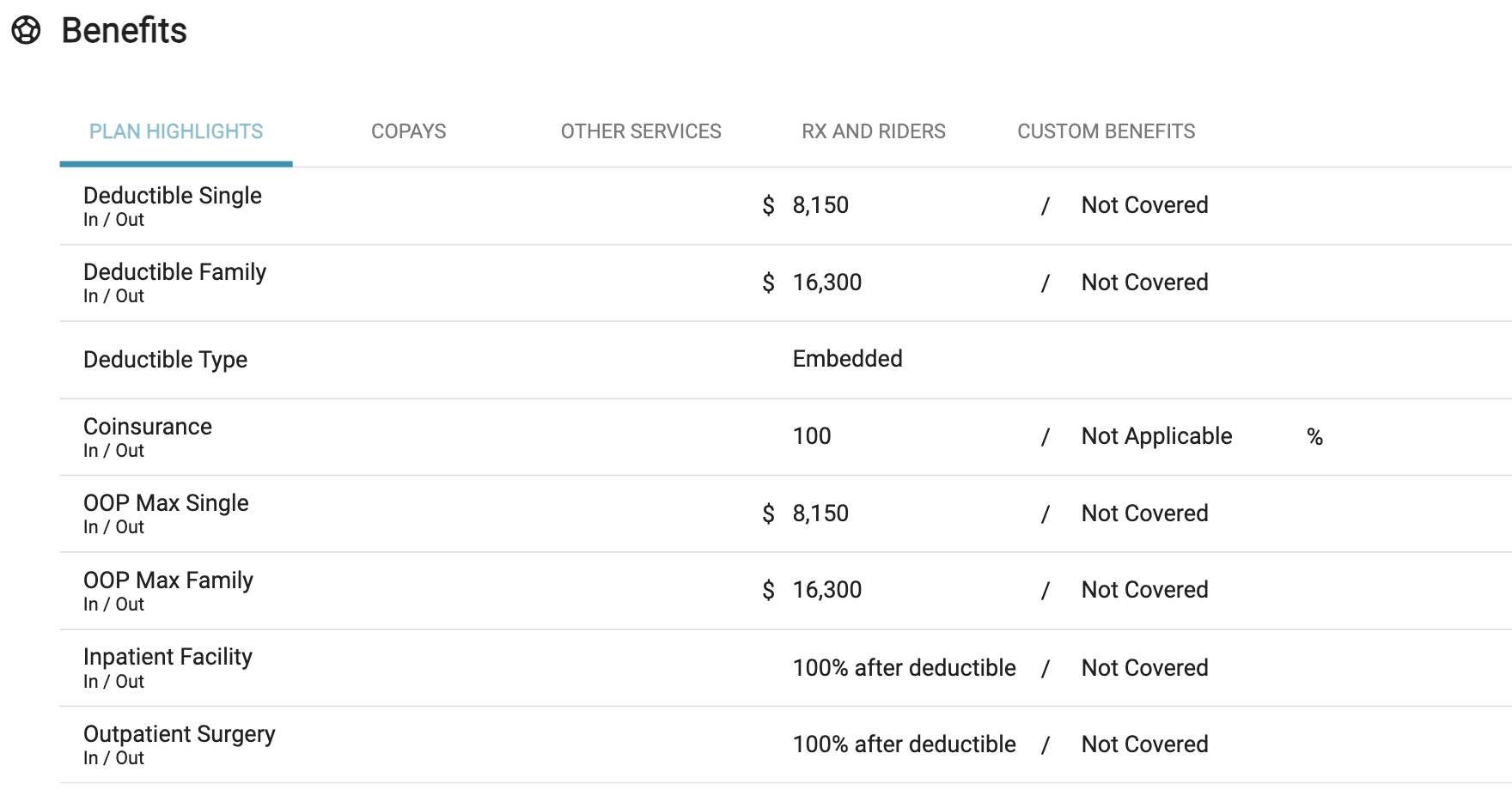The image size is (1512, 802).
Task: Click the Benefits heading text
Action: click(x=125, y=31)
